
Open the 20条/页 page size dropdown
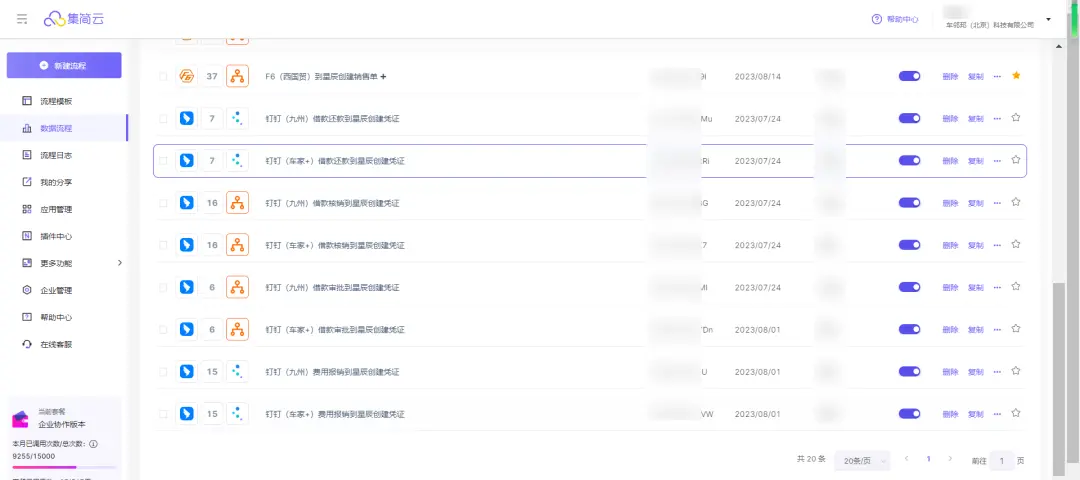[862, 460]
